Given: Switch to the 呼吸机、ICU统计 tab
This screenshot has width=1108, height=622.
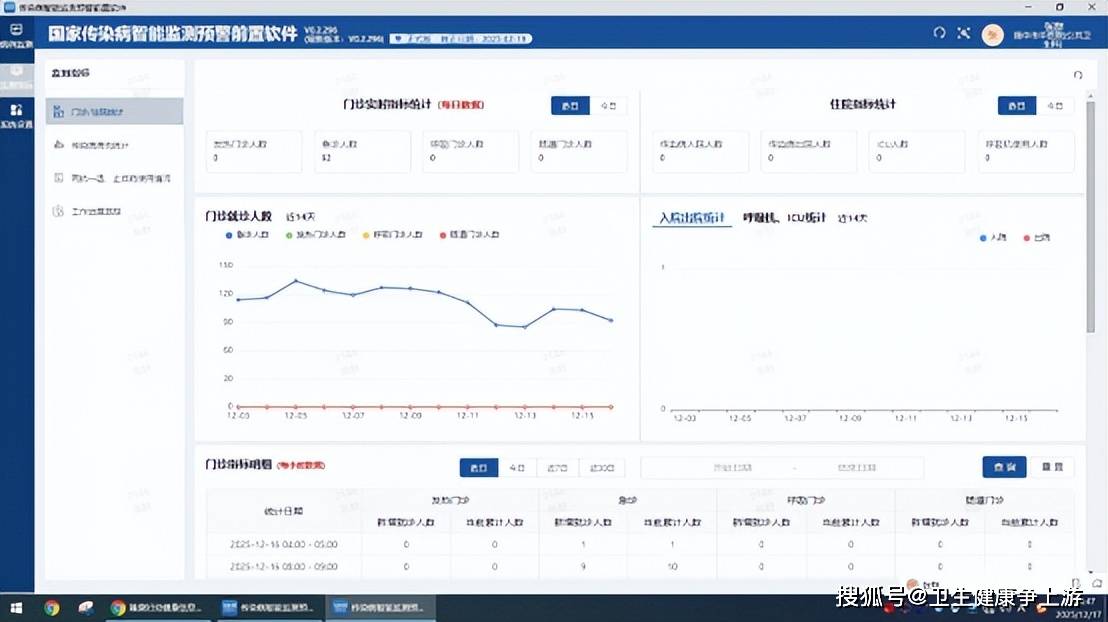Looking at the screenshot, I should click(784, 217).
